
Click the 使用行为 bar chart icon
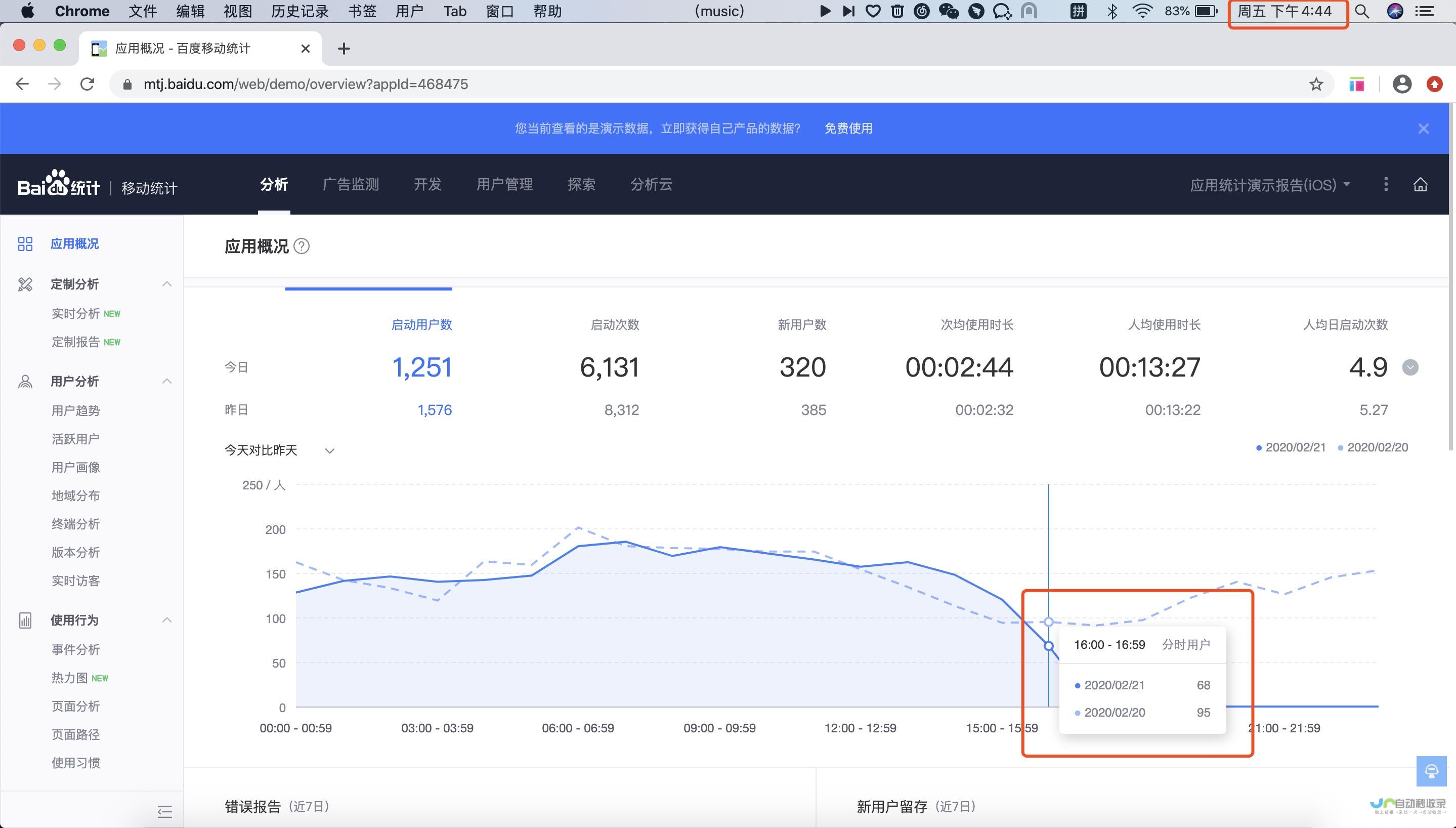pos(25,620)
